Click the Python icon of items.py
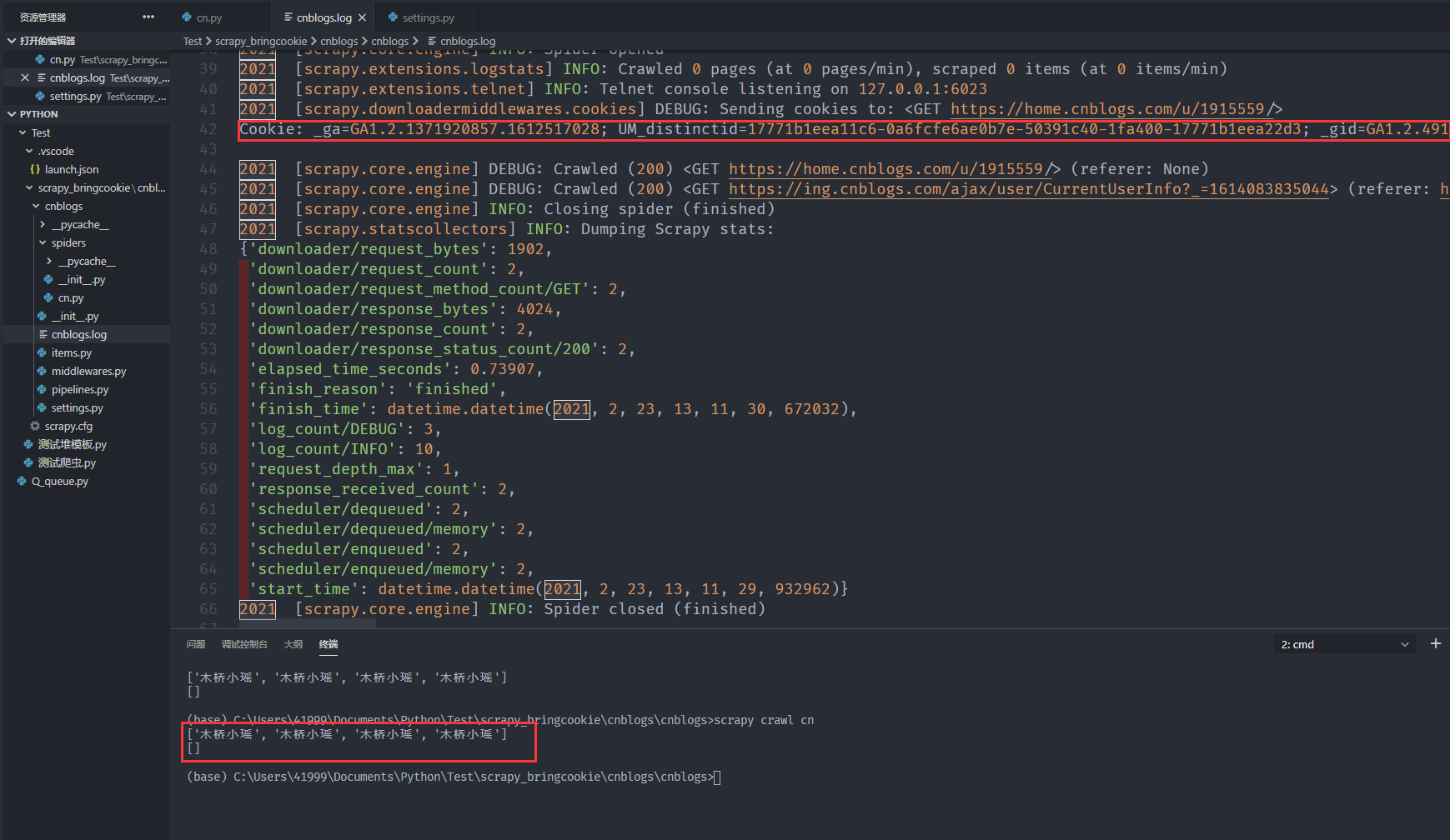 (x=42, y=352)
